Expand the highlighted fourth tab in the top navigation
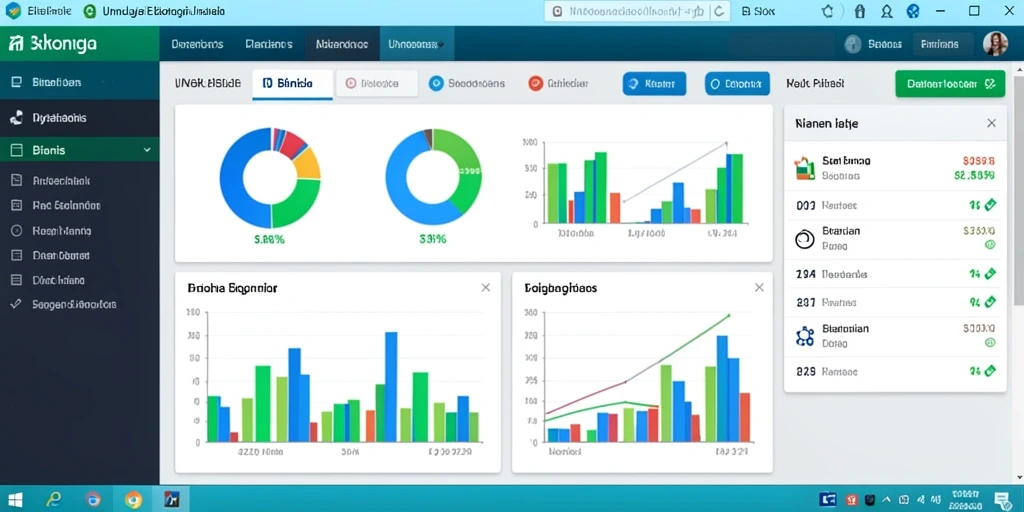Image resolution: width=1024 pixels, height=512 pixels. click(x=417, y=44)
